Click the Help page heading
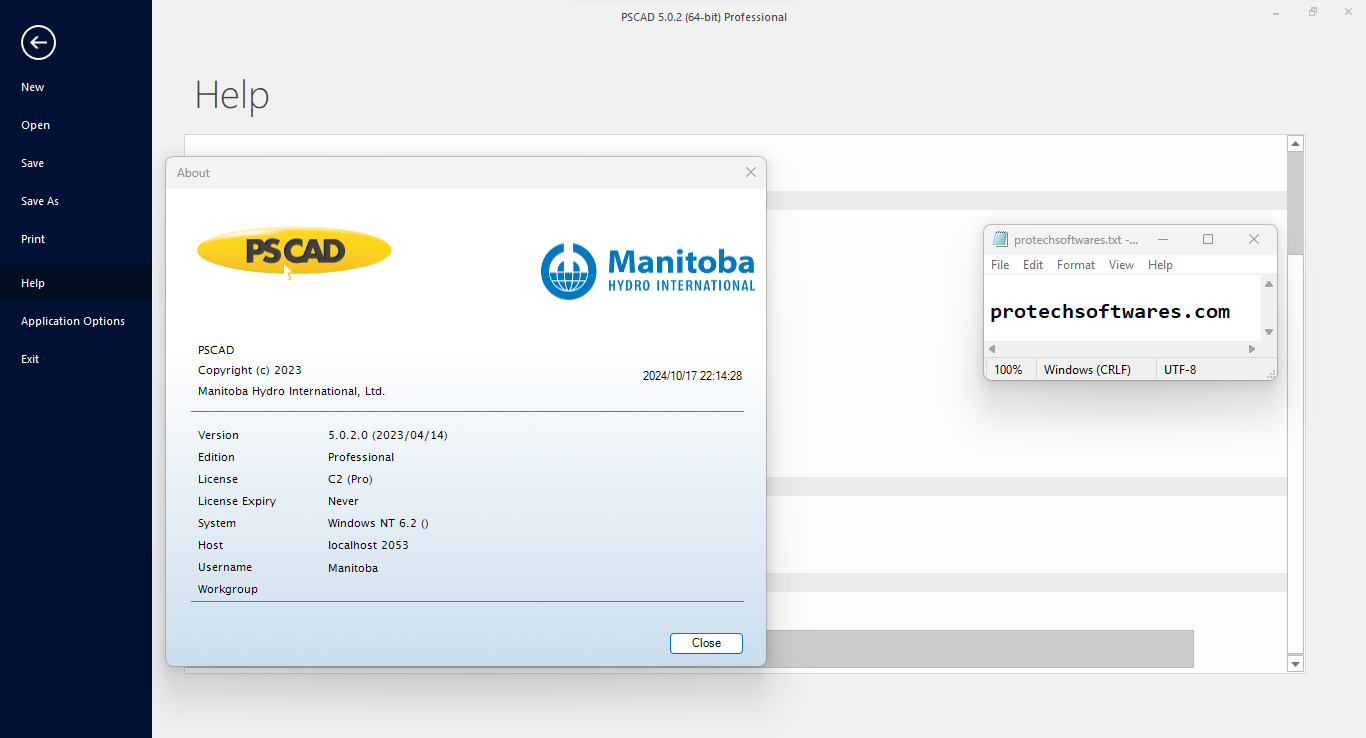This screenshot has width=1366, height=738. click(232, 95)
